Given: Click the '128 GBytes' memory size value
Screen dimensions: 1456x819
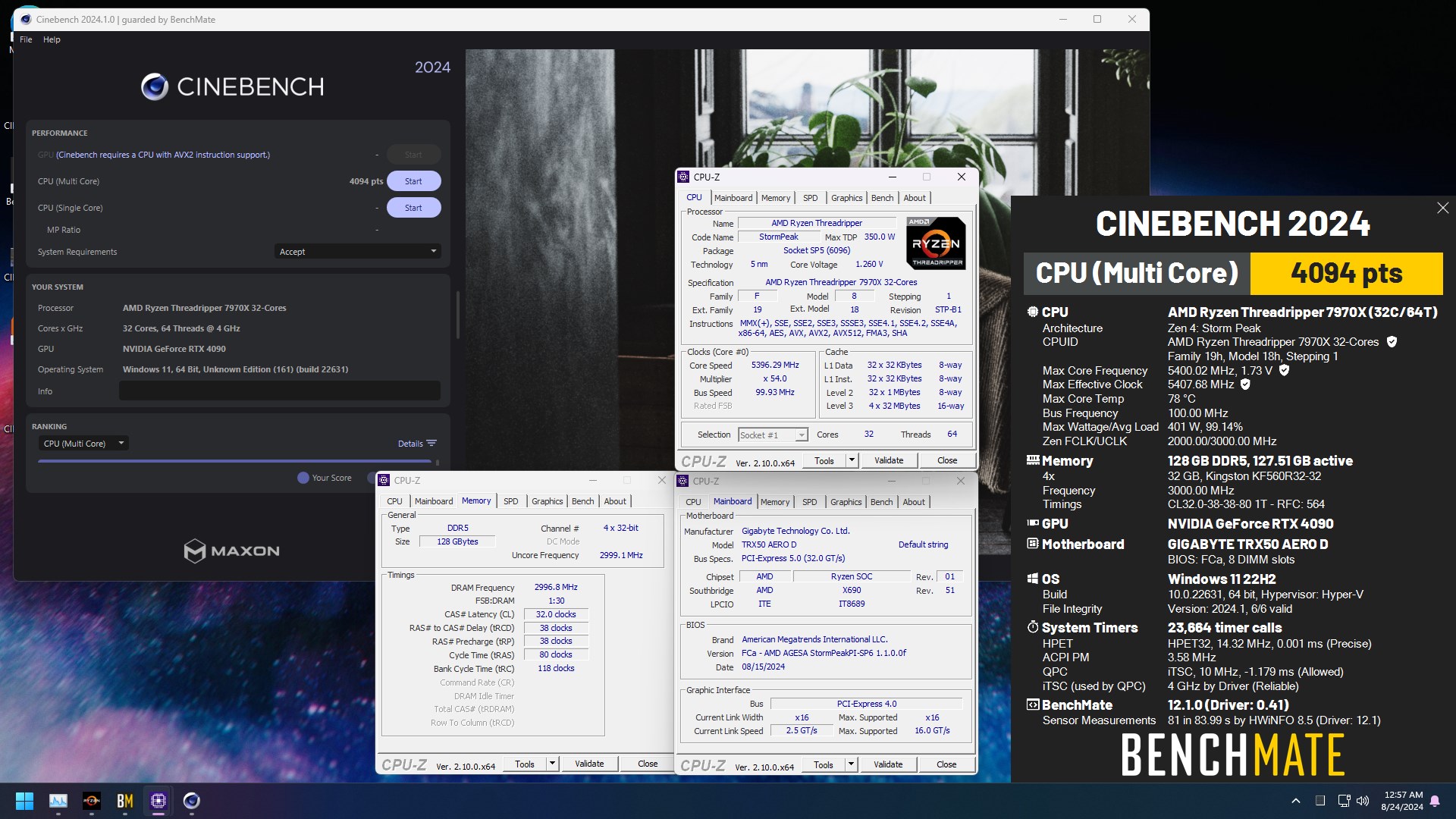Looking at the screenshot, I should coord(457,541).
